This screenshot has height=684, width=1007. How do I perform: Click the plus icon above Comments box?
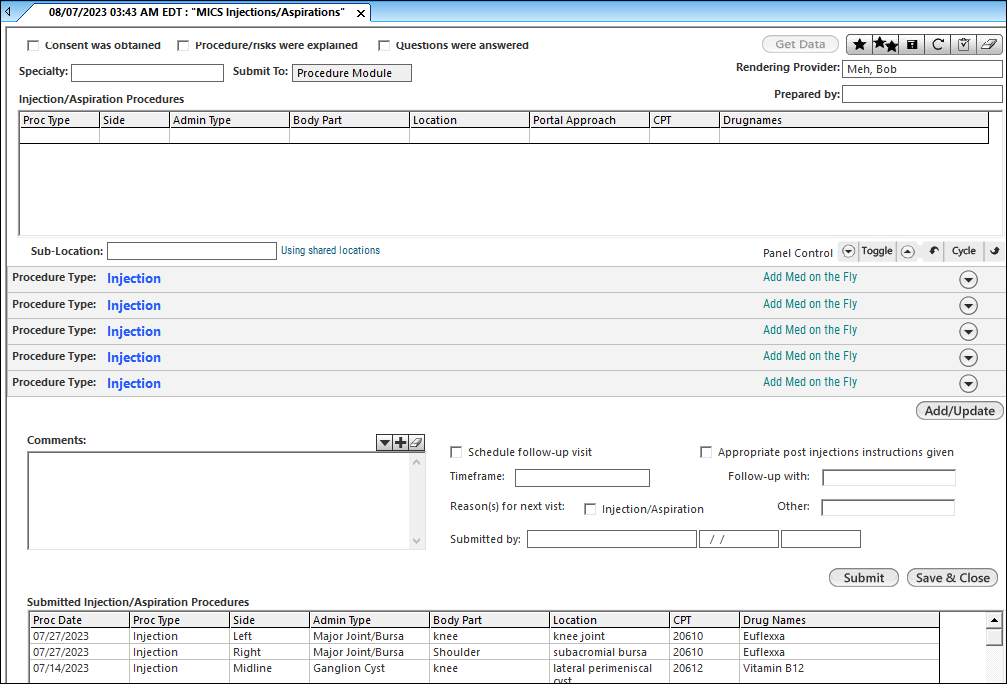[400, 442]
